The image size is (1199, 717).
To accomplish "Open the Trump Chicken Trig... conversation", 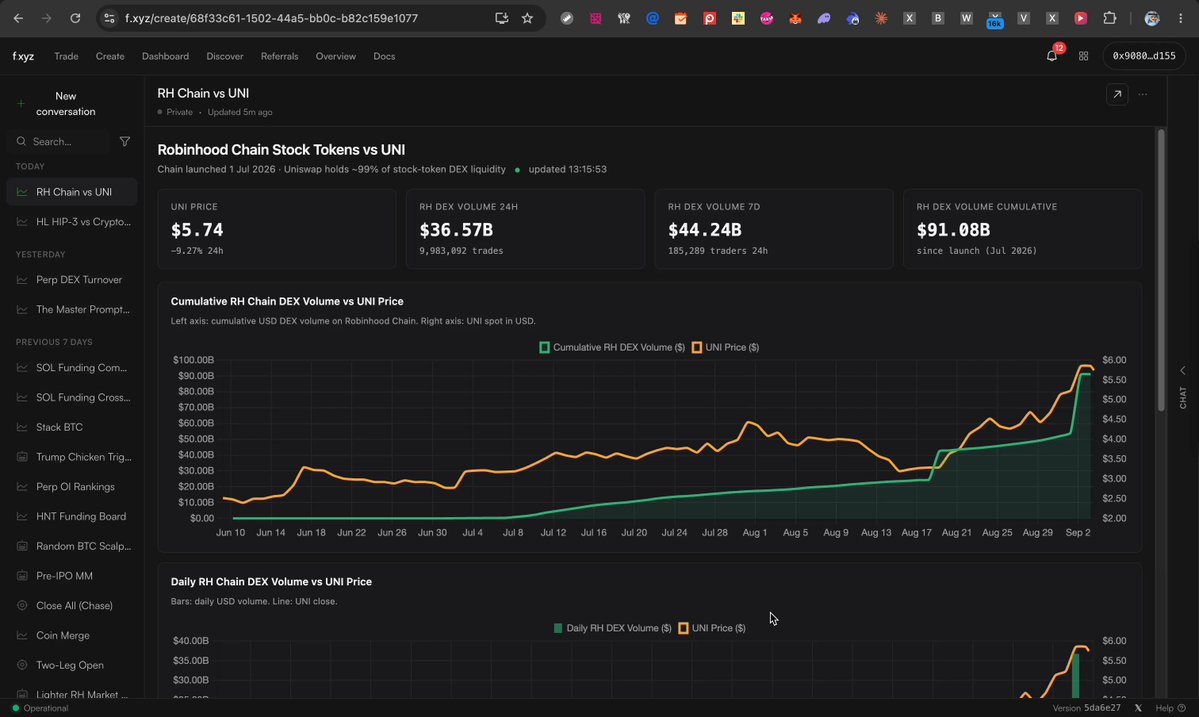I will (72, 457).
